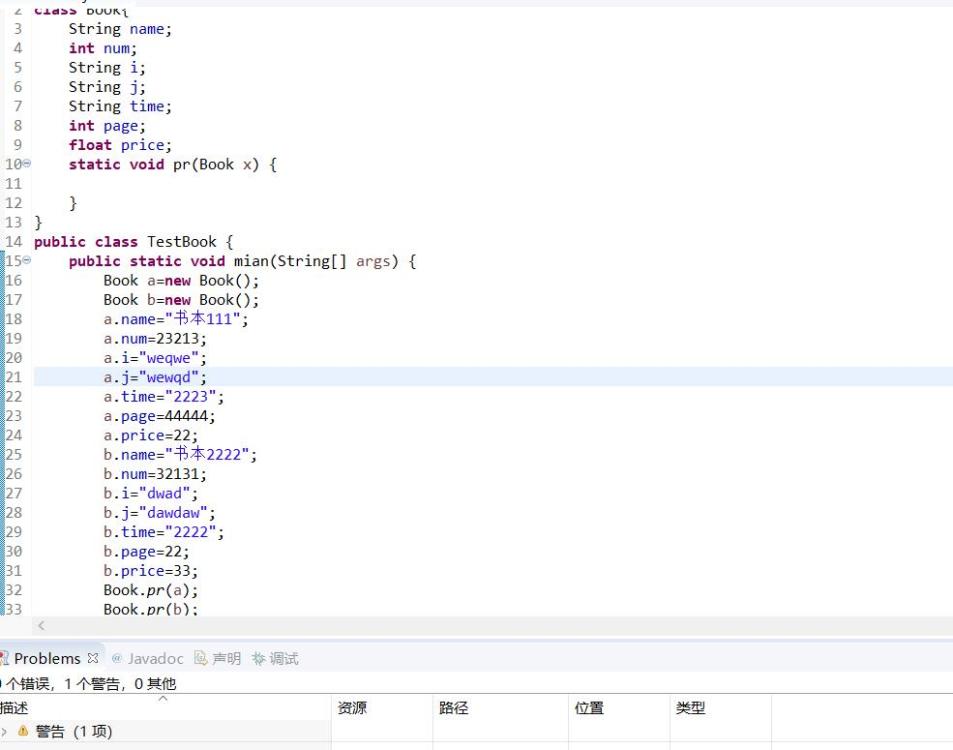This screenshot has width=953, height=750.
Task: Click the call 'Book.pr(a);'
Action: tap(151, 590)
